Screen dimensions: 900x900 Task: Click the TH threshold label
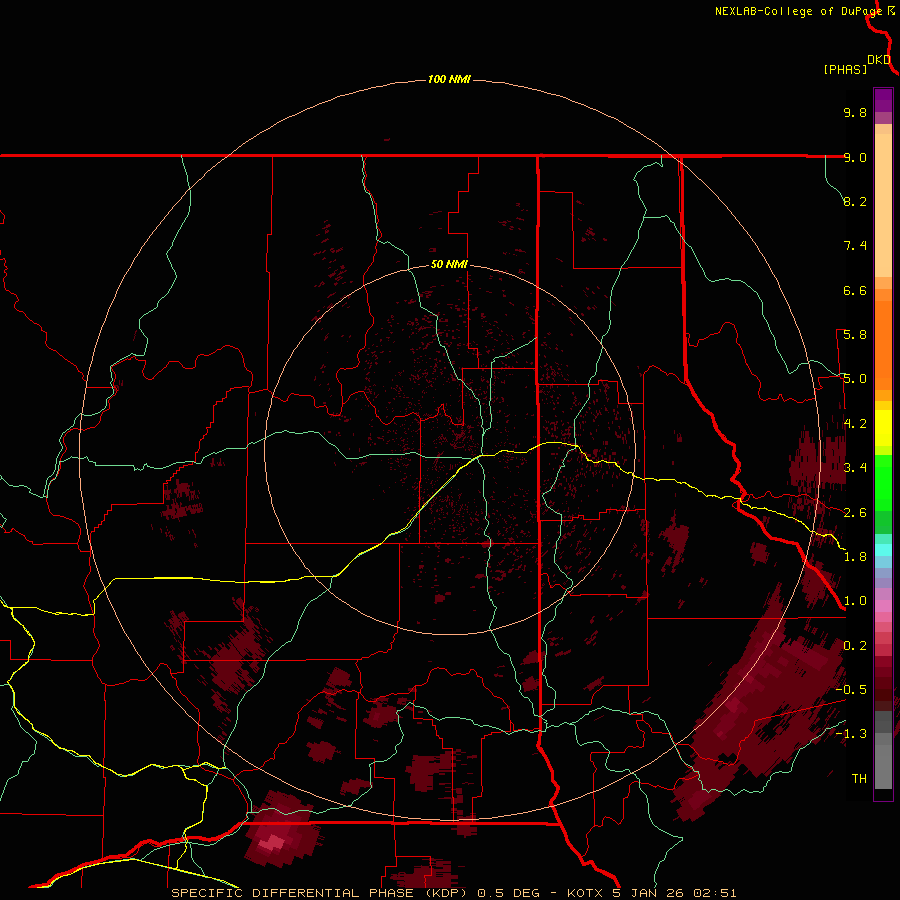859,779
